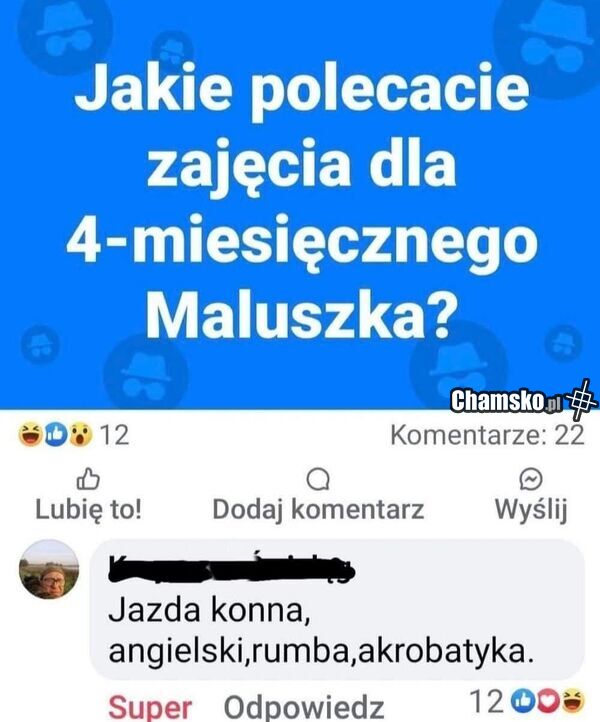The width and height of the screenshot is (600, 722).
Task: Click the blue like reaction on post
Action: 57,435
